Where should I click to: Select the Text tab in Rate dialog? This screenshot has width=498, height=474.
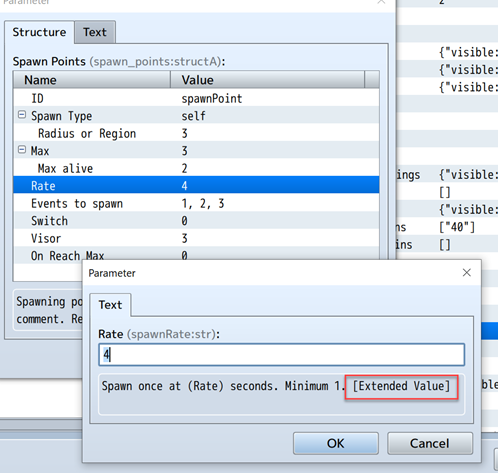coord(110,305)
